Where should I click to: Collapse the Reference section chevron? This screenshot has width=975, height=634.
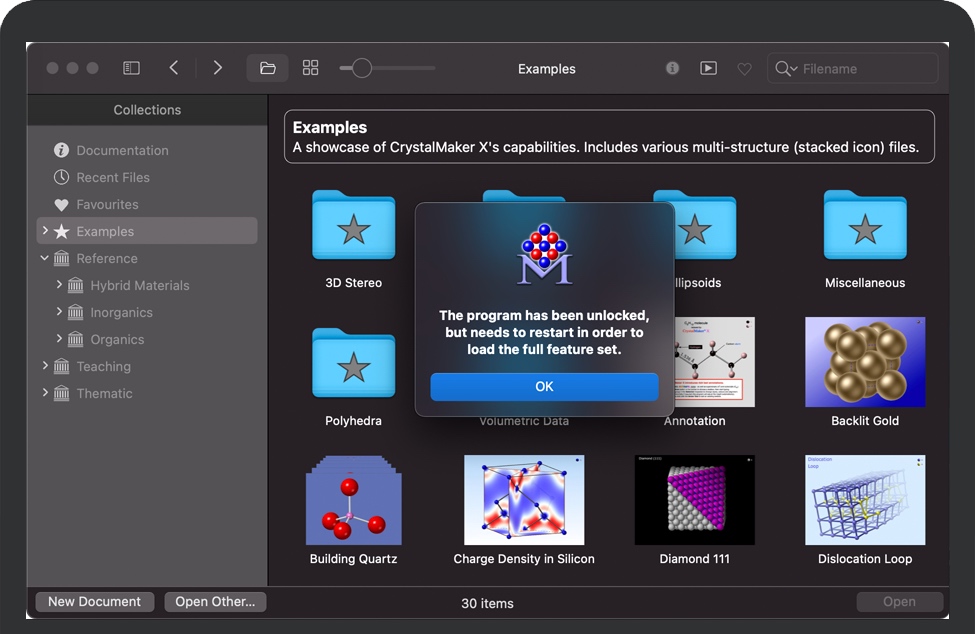(x=45, y=258)
